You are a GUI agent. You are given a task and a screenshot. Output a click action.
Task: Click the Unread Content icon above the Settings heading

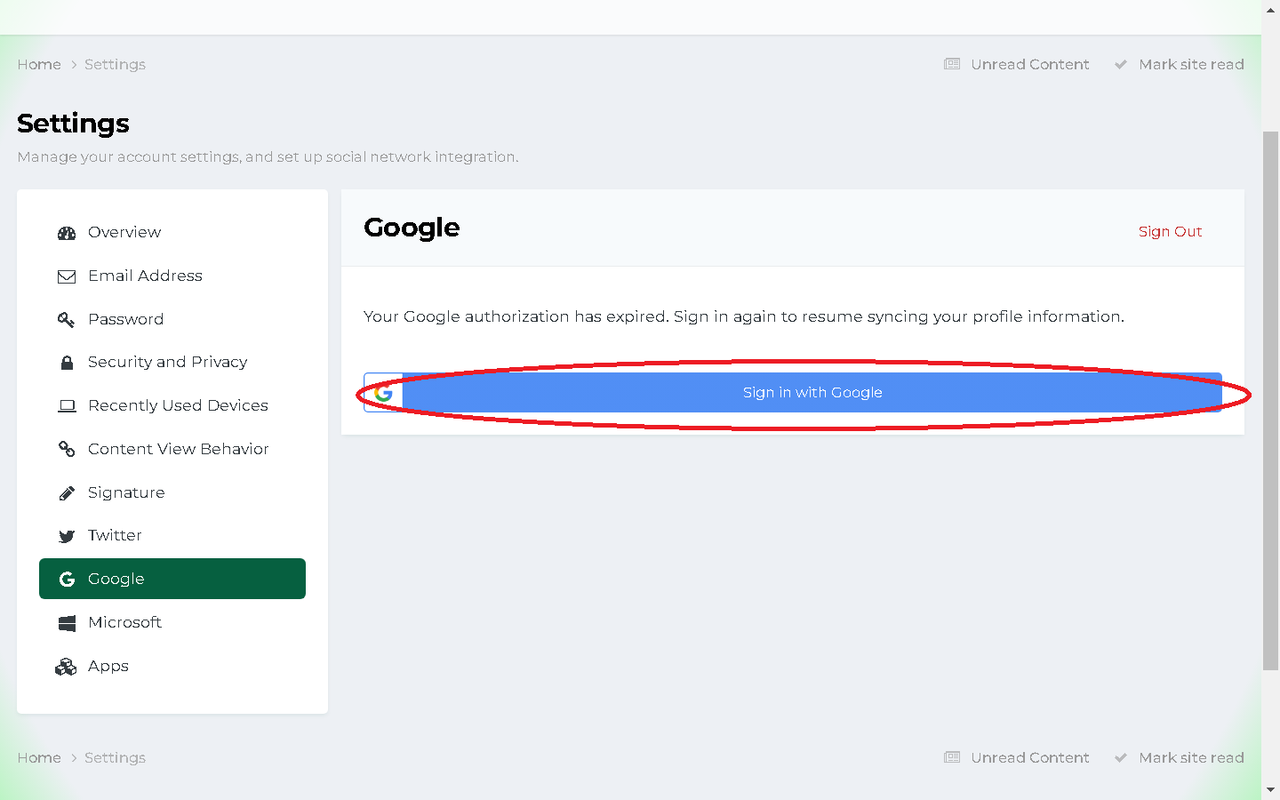point(952,64)
